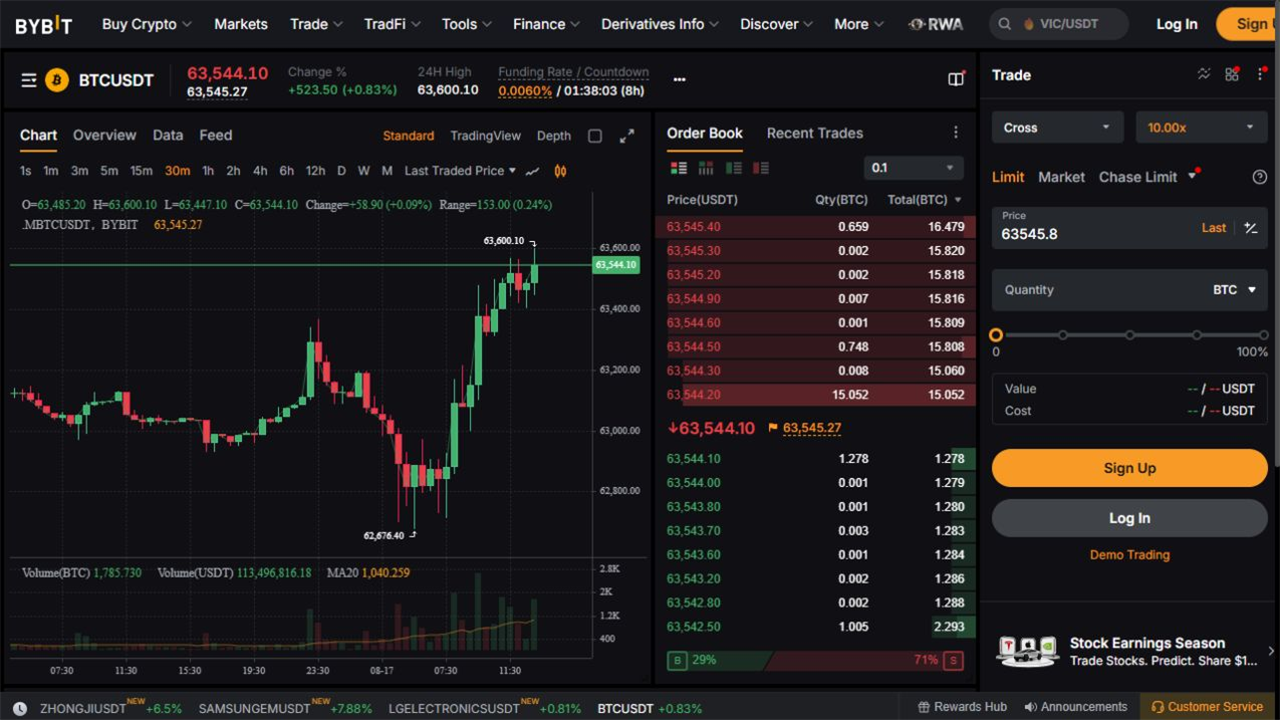The height and width of the screenshot is (720, 1280).
Task: Open the Feed tab
Action: pyautogui.click(x=216, y=135)
